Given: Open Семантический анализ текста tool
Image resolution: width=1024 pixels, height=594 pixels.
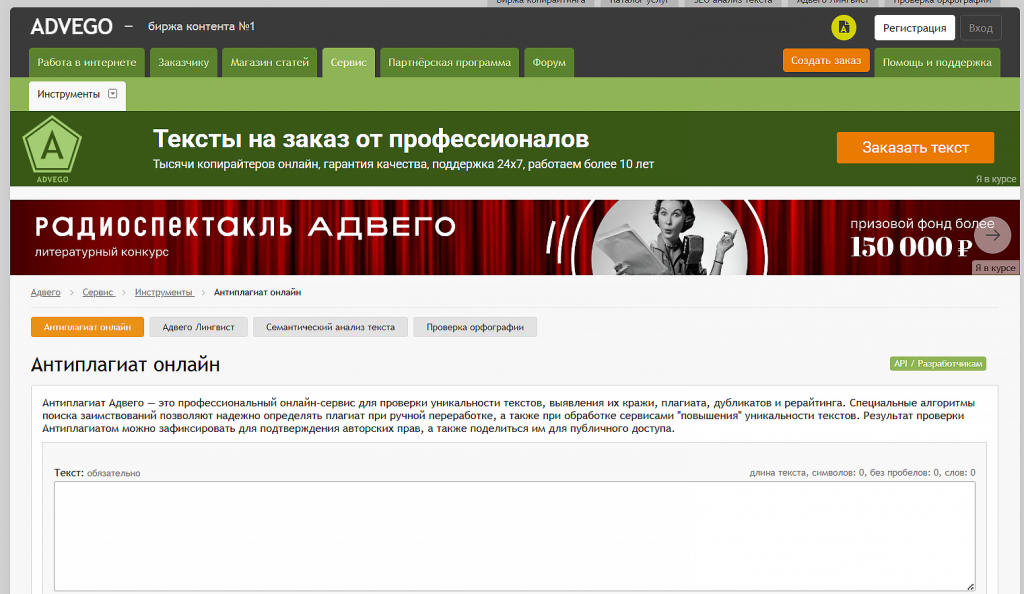Looking at the screenshot, I should 330,327.
